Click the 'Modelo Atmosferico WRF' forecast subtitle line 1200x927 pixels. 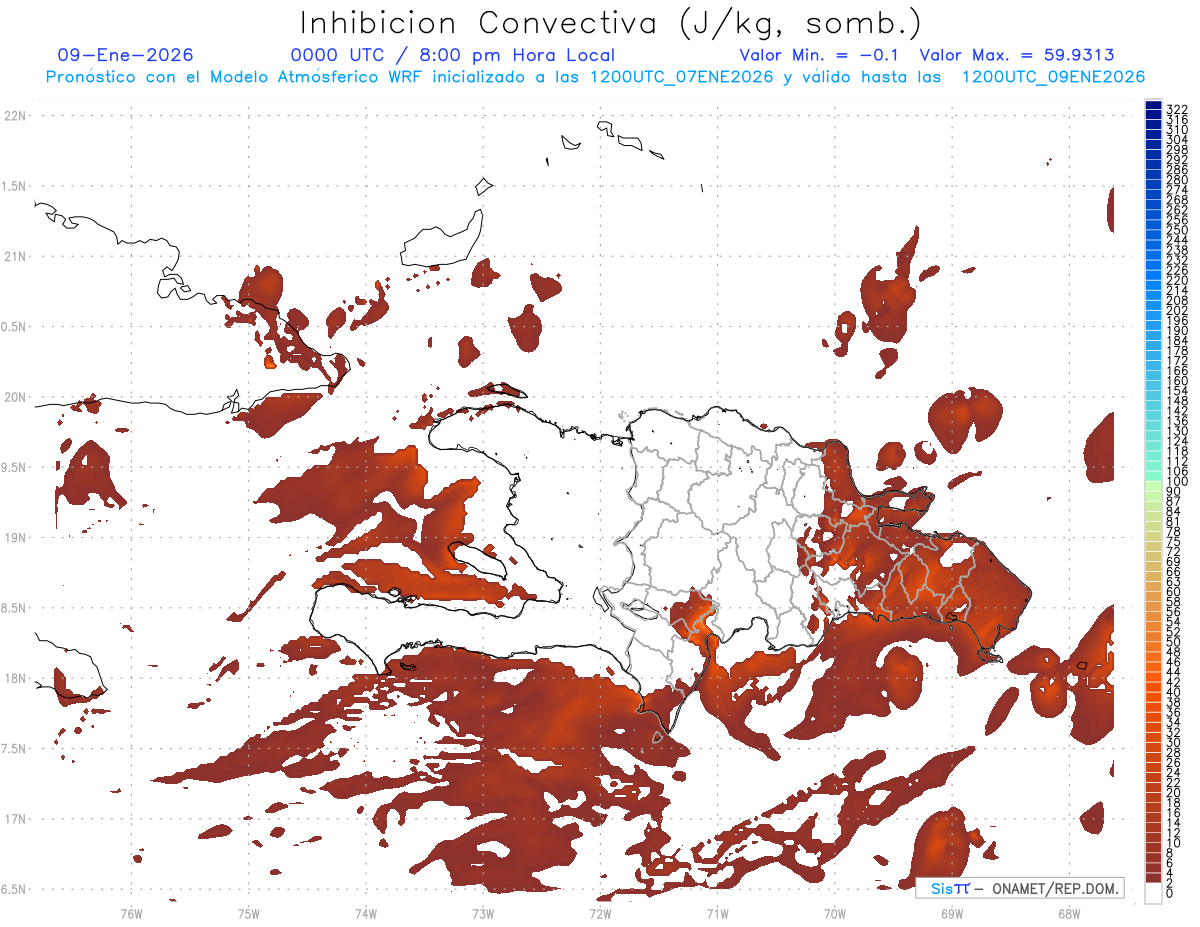[595, 77]
